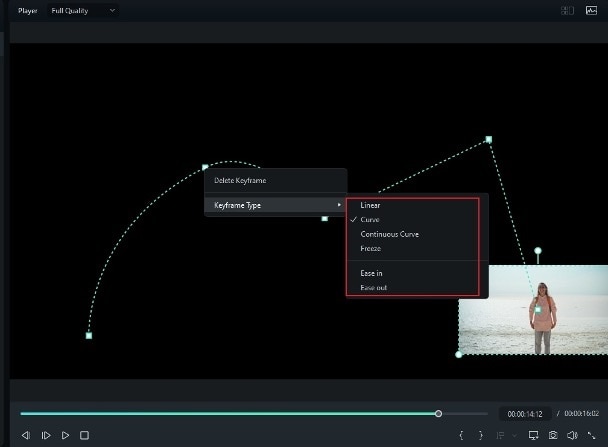Select the keyframe point at bottom left of path
Image resolution: width=608 pixels, height=447 pixels.
click(89, 336)
